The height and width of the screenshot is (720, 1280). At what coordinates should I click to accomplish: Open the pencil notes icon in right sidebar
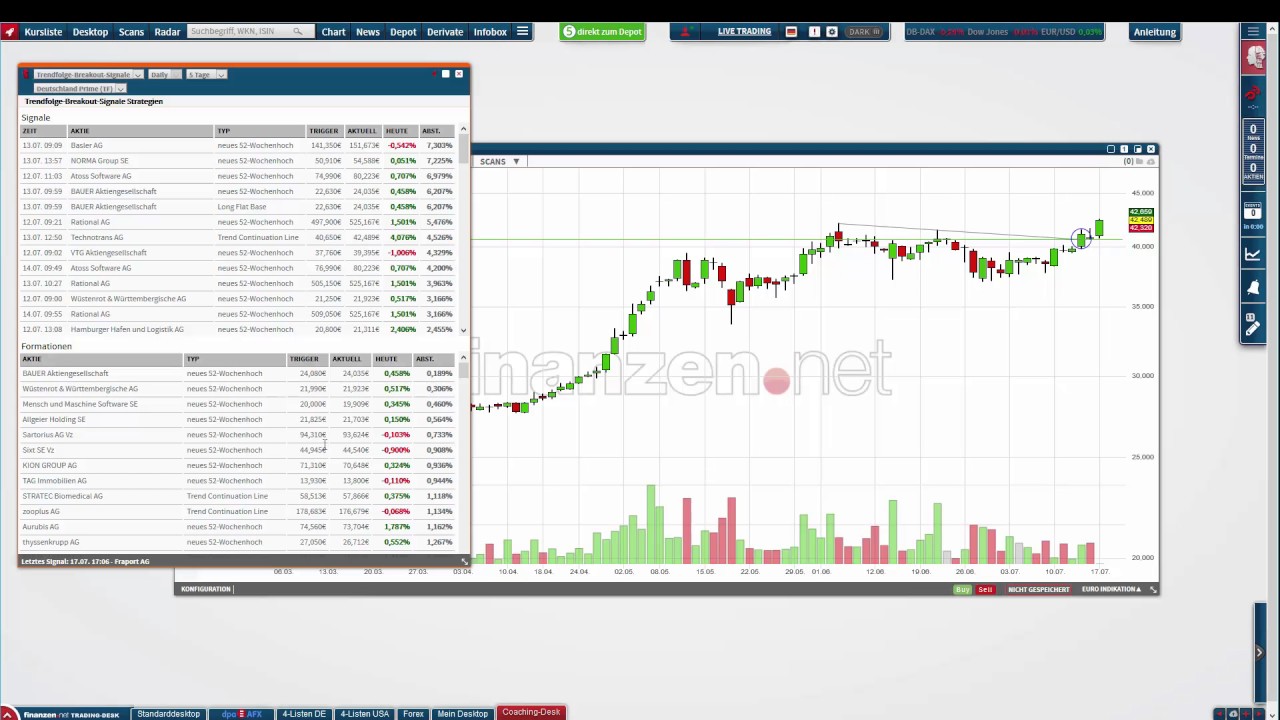coord(1253,324)
